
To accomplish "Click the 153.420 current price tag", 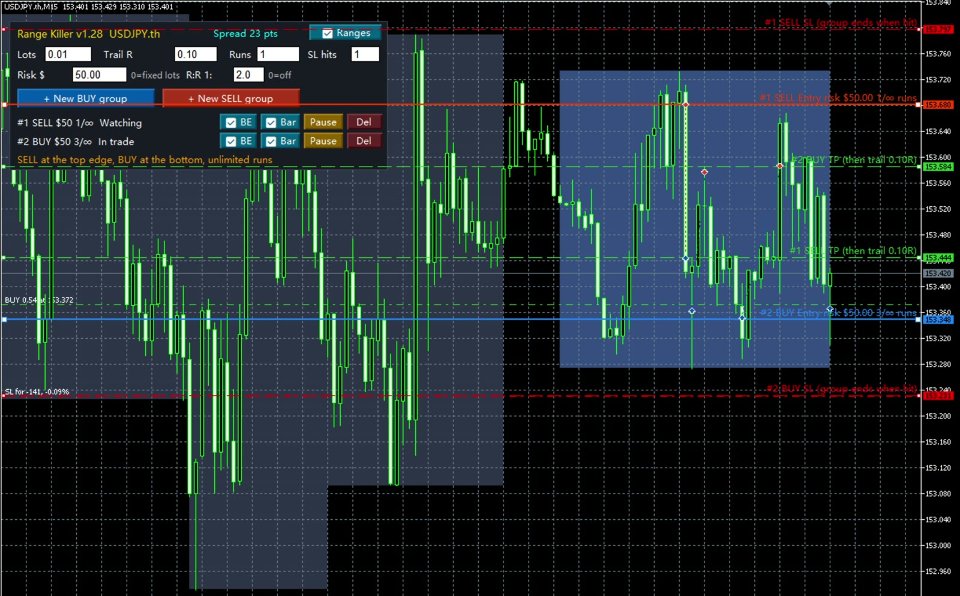I will [x=937, y=273].
